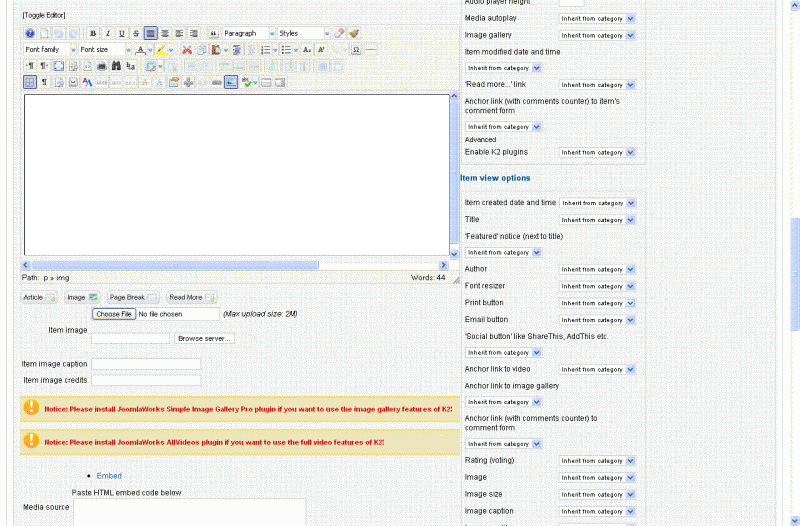Image resolution: width=800 pixels, height=526 pixels.
Task: Click the Read More button
Action: click(192, 297)
